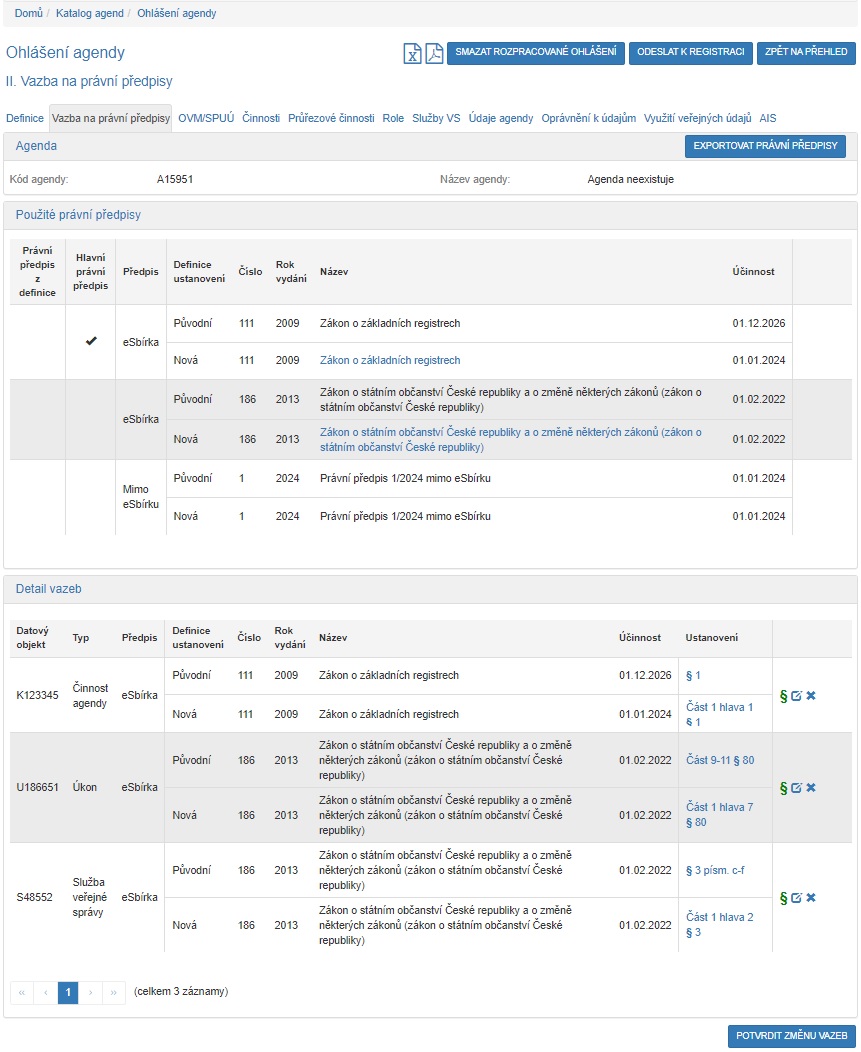Edit the U186651 Úkon binding

(797, 787)
